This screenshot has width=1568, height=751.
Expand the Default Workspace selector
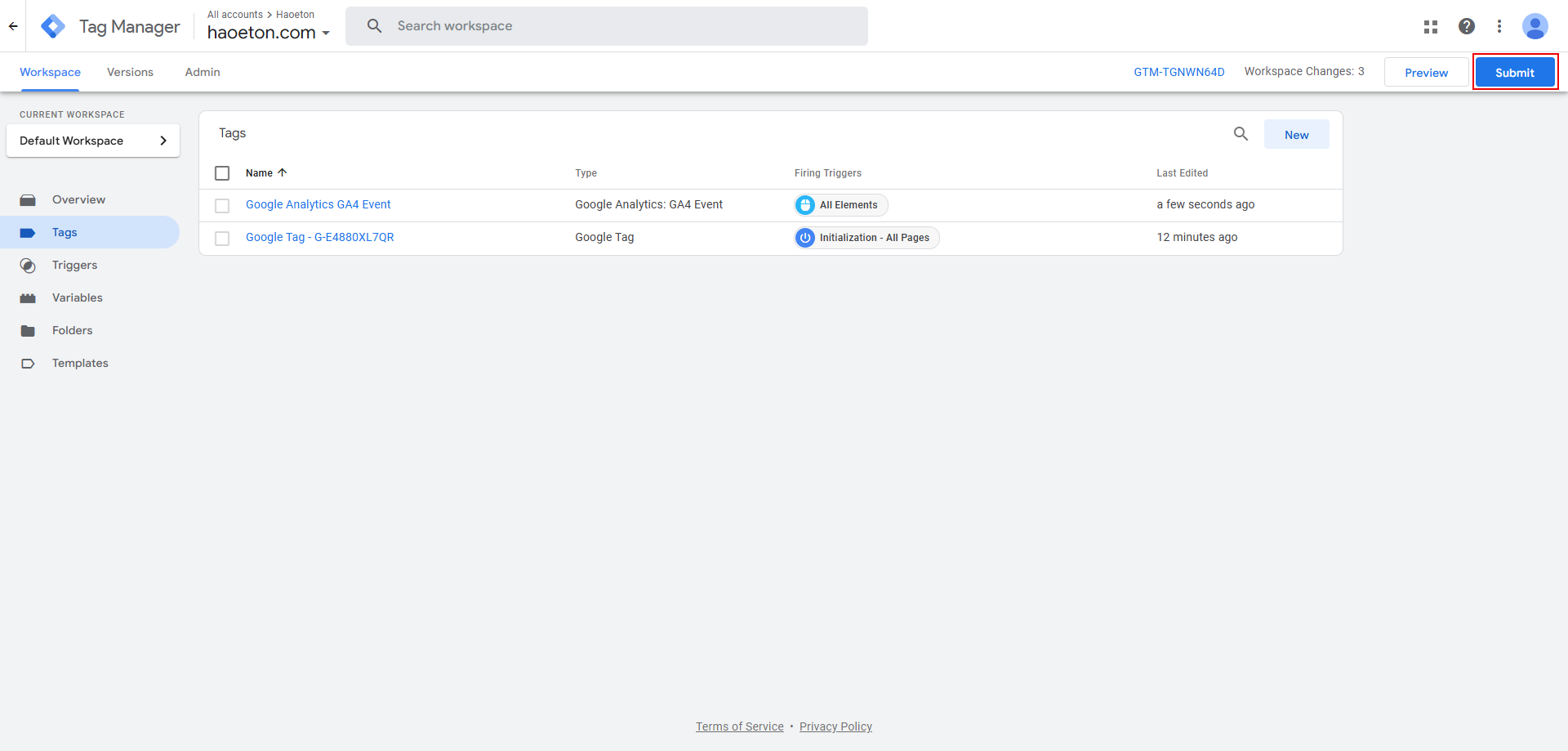[93, 141]
